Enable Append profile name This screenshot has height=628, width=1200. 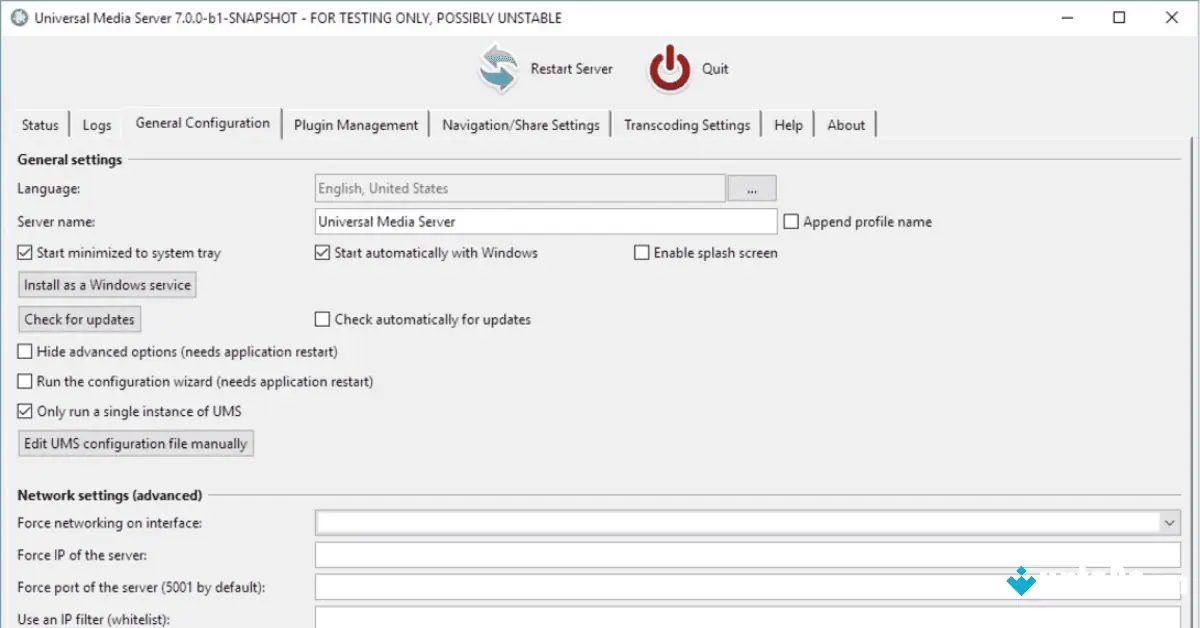(x=789, y=221)
